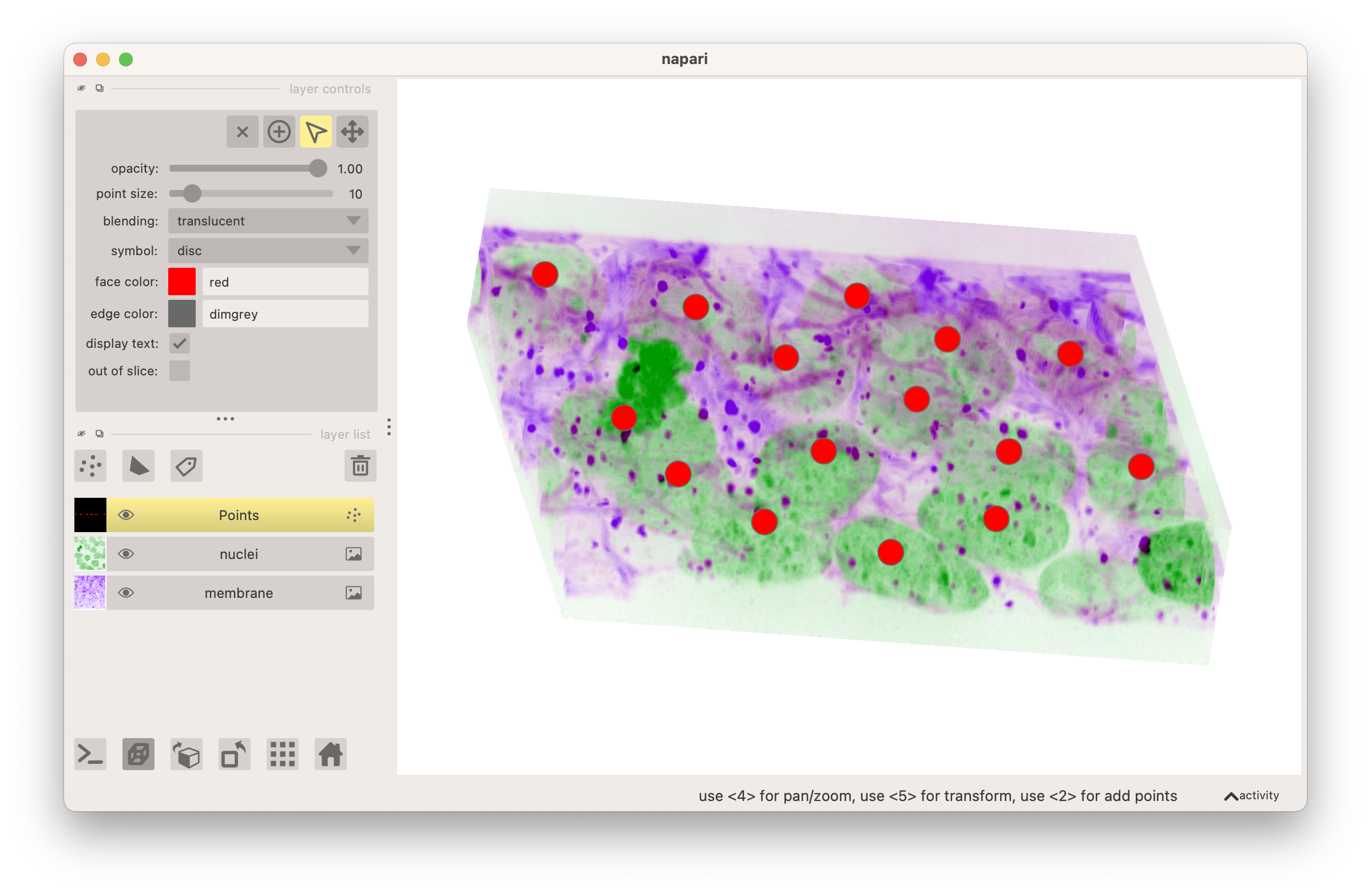This screenshot has height=896, width=1371.
Task: Toggle the grid view mode
Action: [282, 754]
